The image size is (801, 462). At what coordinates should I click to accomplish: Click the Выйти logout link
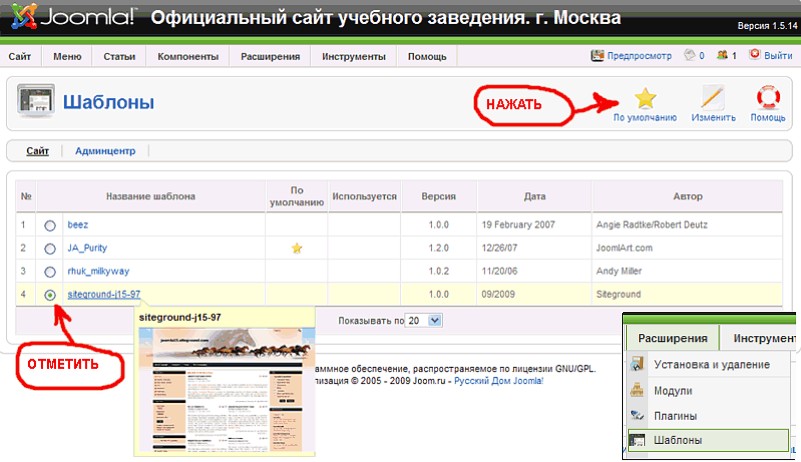click(x=778, y=55)
